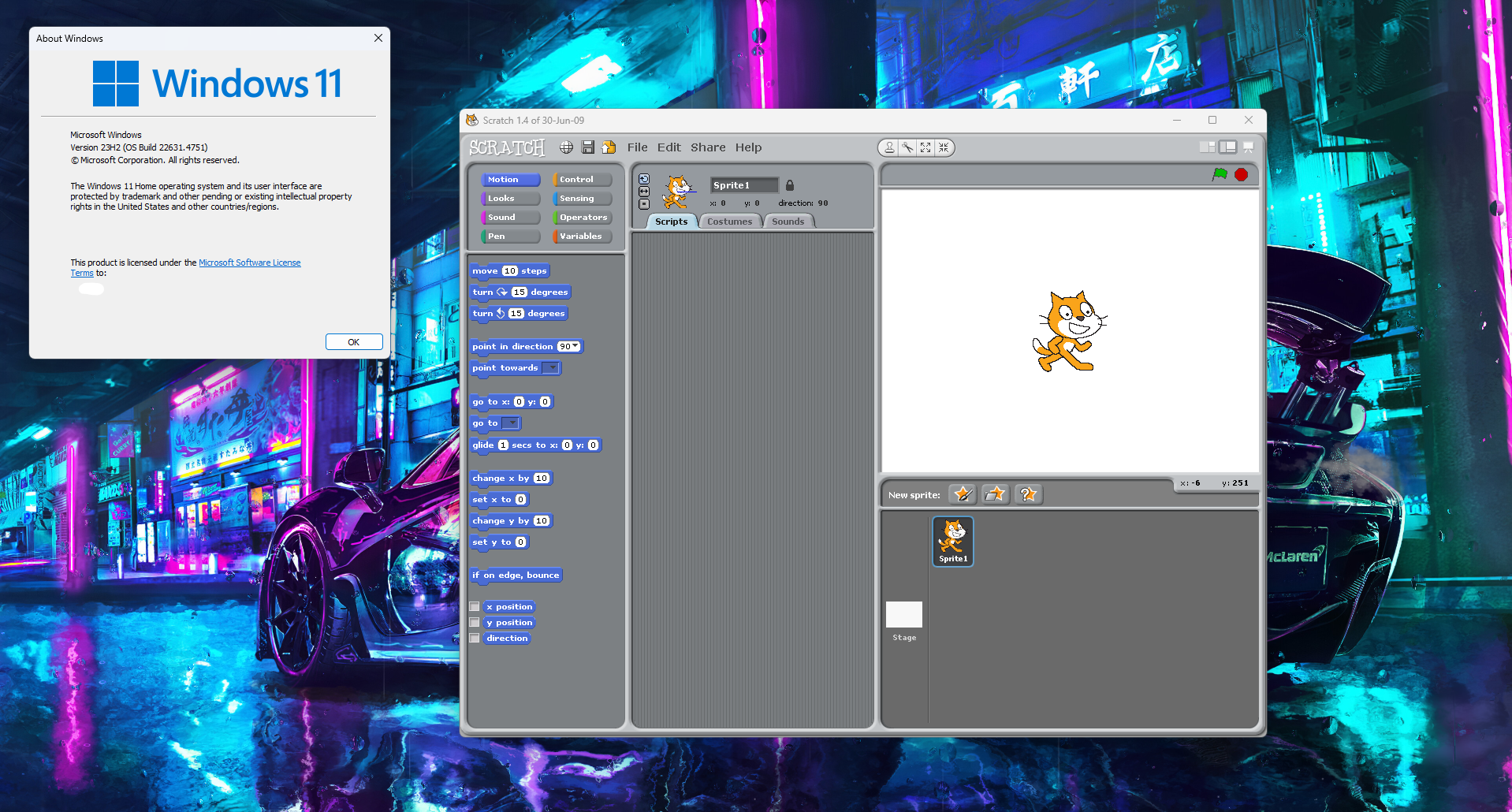Click the turn counterclockwise 15 degrees block
The height and width of the screenshot is (812, 1512).
(x=519, y=314)
